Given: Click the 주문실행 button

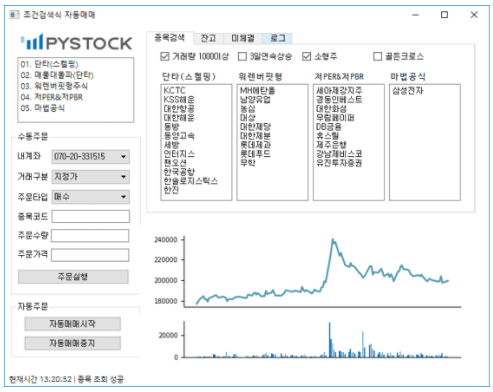Looking at the screenshot, I should tap(73, 277).
